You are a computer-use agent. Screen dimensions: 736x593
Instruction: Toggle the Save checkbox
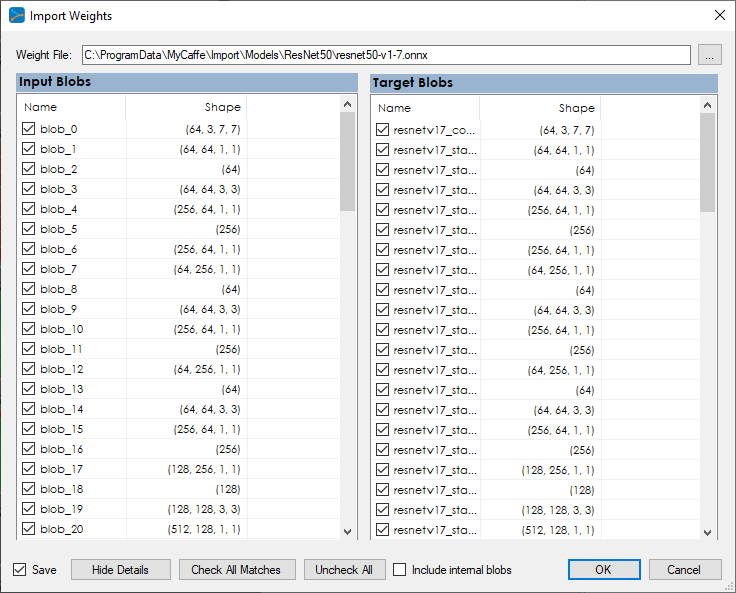coord(20,570)
